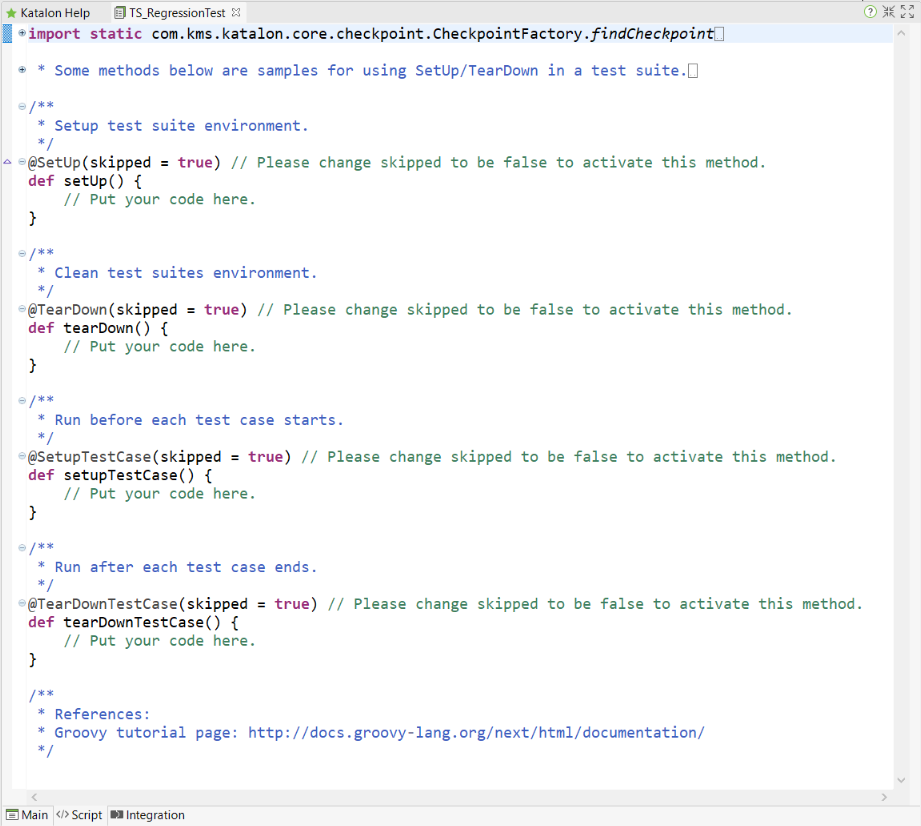Collapse the @TearDown method block
This screenshot has width=921, height=826.
(x=22, y=308)
